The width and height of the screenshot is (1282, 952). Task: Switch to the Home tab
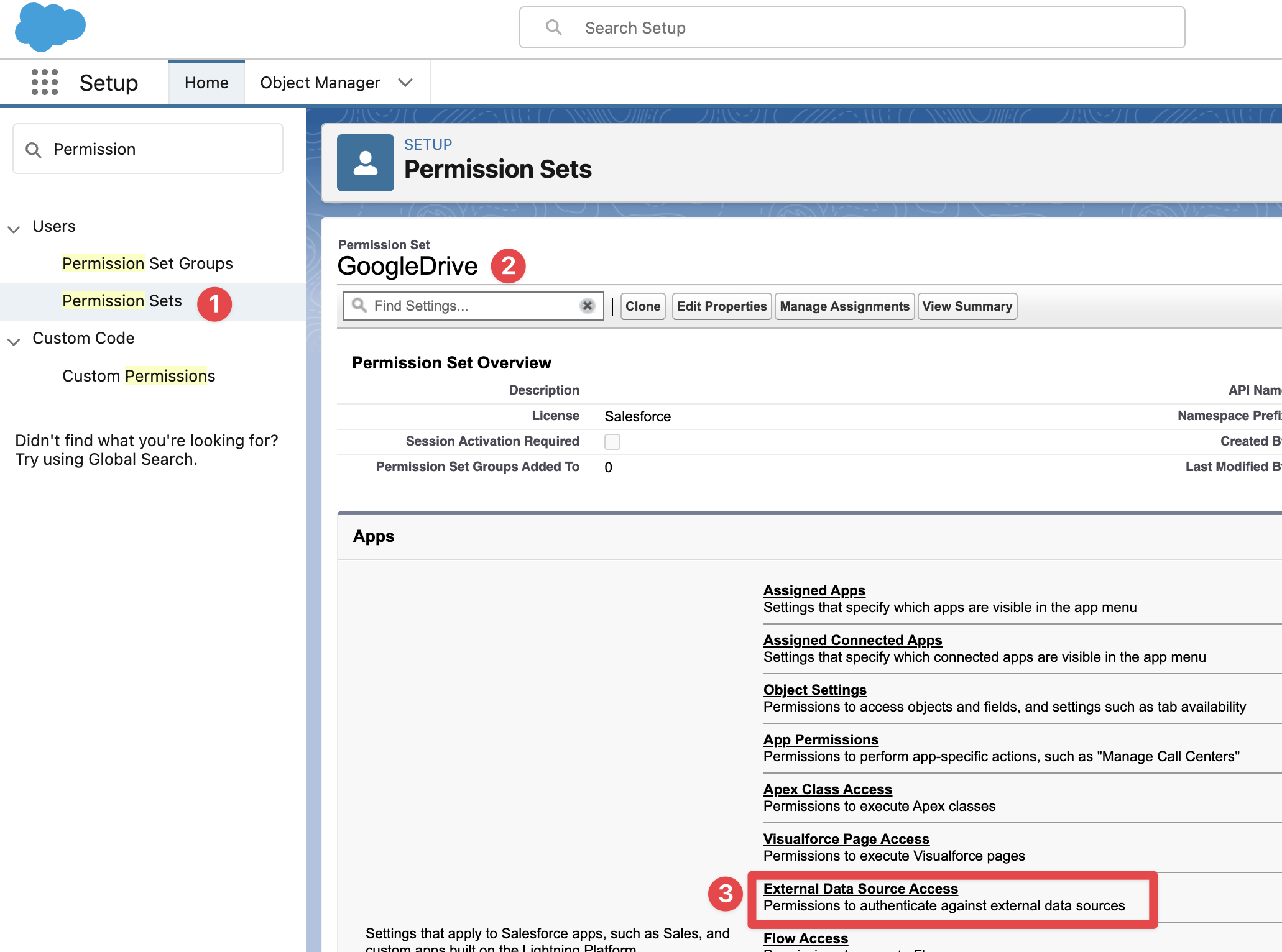(x=206, y=83)
